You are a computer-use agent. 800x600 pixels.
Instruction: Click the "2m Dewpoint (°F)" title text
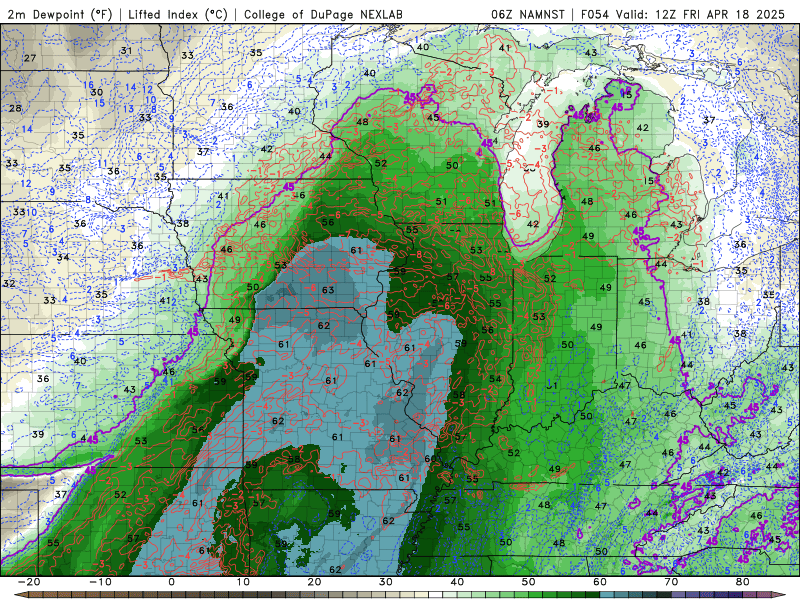tap(60, 14)
